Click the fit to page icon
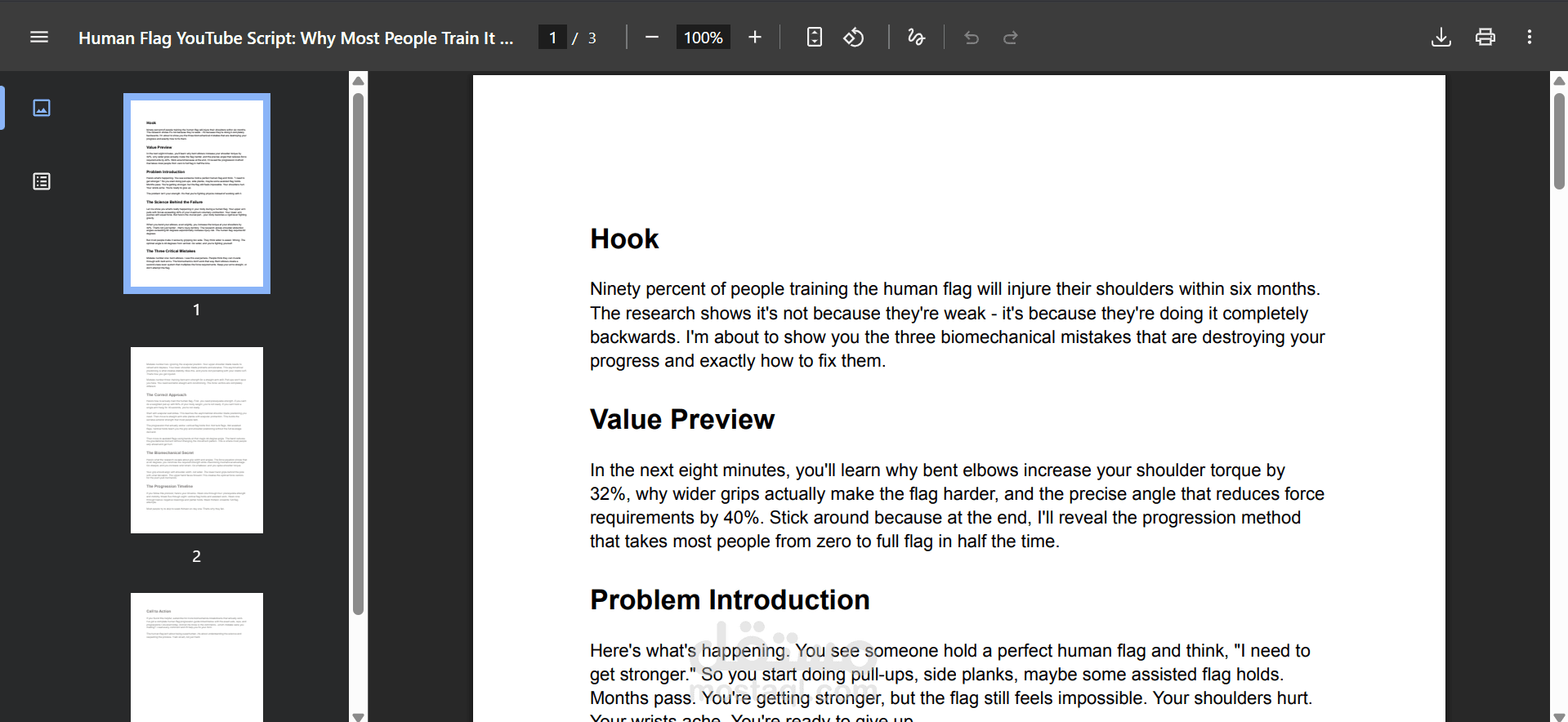The image size is (1568, 722). click(x=815, y=38)
